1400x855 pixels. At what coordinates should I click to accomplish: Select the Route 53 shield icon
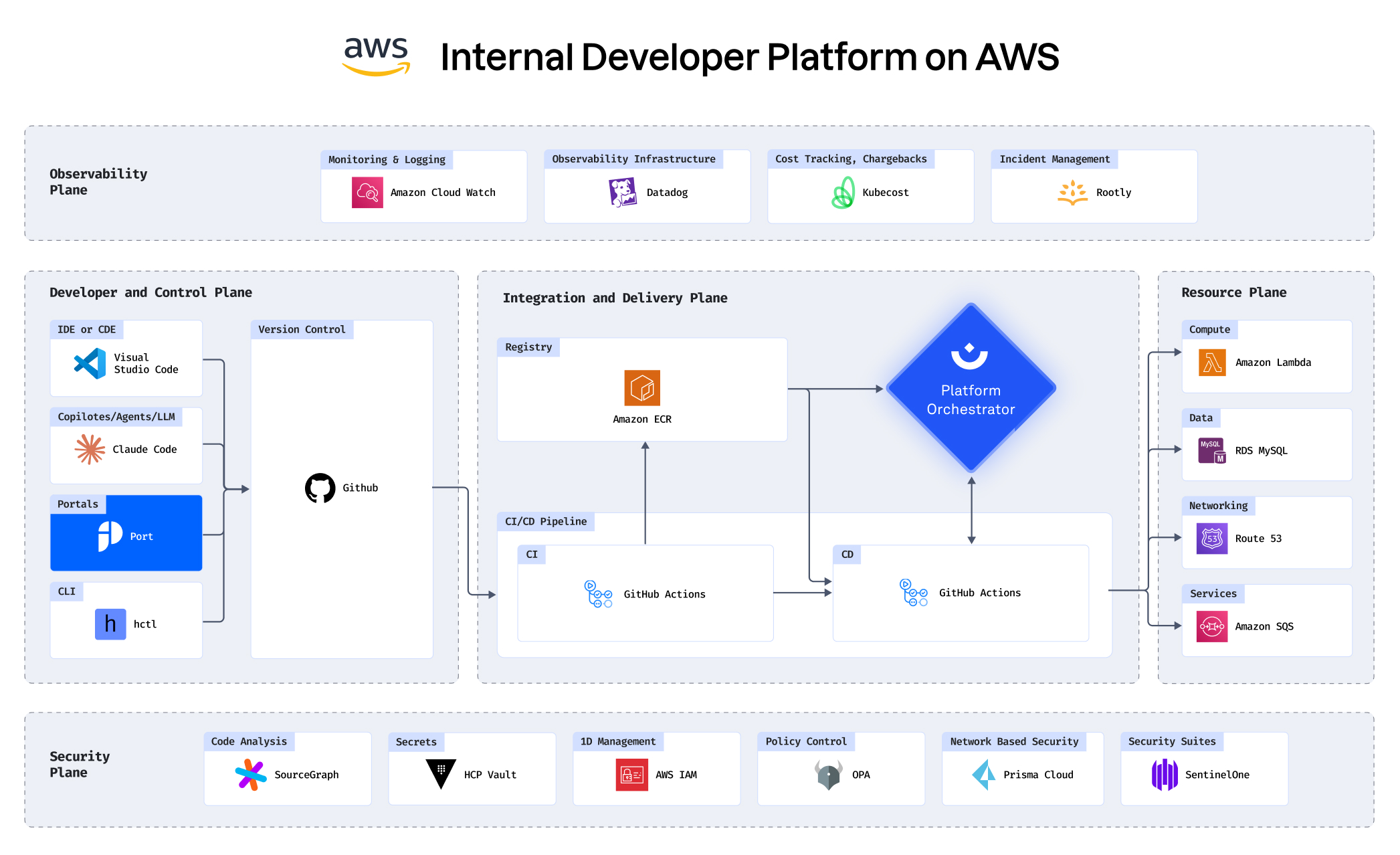(x=1212, y=539)
